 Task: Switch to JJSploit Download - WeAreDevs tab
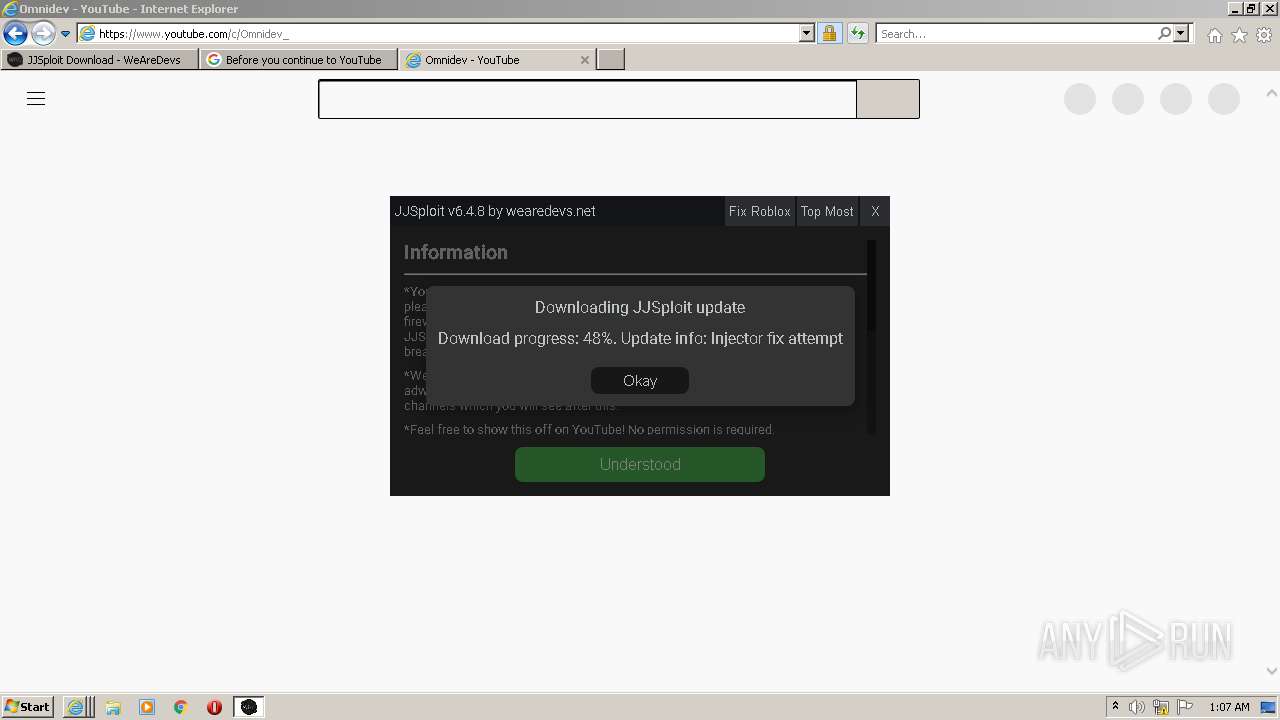(99, 60)
